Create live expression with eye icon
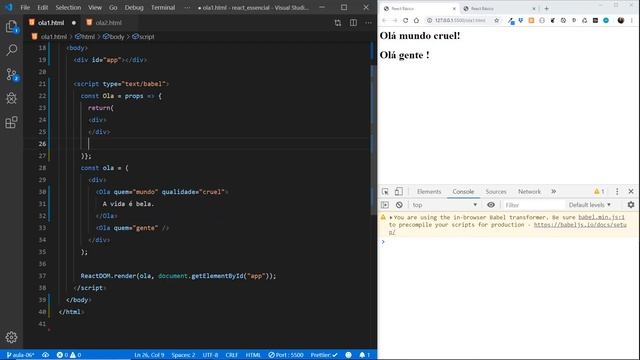640x360 pixels. point(491,205)
